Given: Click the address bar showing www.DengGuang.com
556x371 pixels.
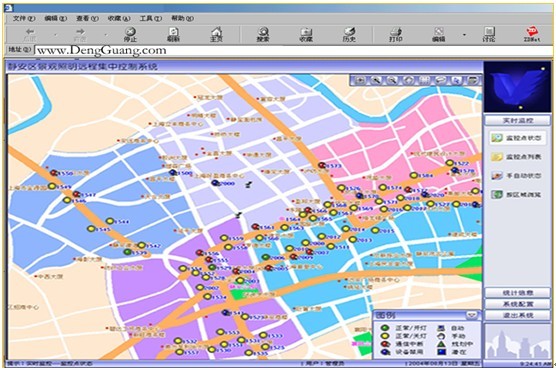Looking at the screenshot, I should point(293,50).
